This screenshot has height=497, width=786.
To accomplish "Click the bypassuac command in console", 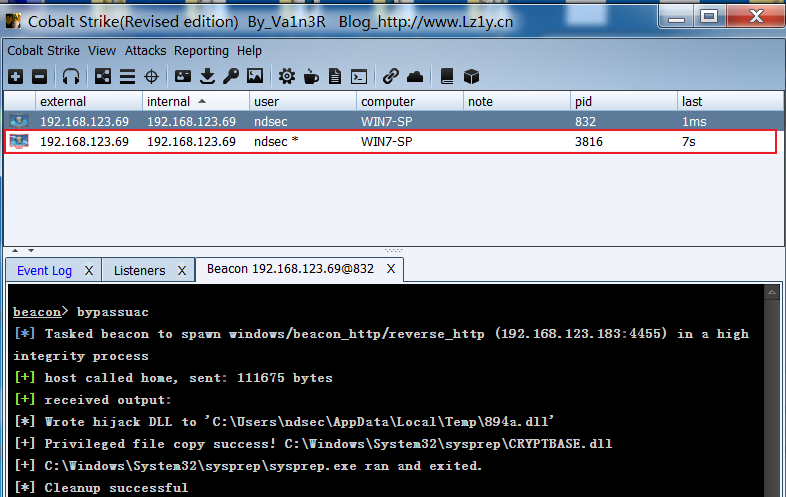I will tap(113, 312).
